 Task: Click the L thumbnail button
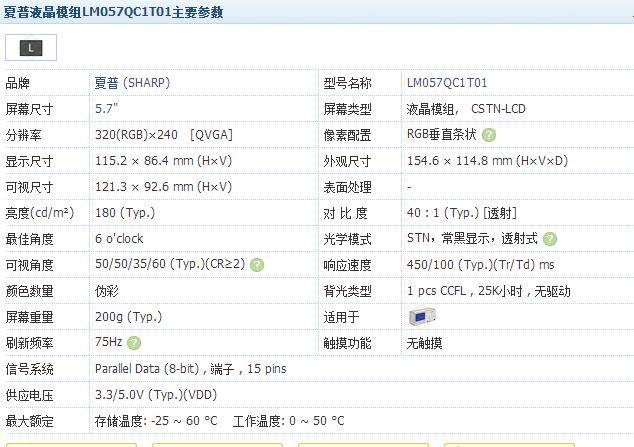(x=31, y=48)
